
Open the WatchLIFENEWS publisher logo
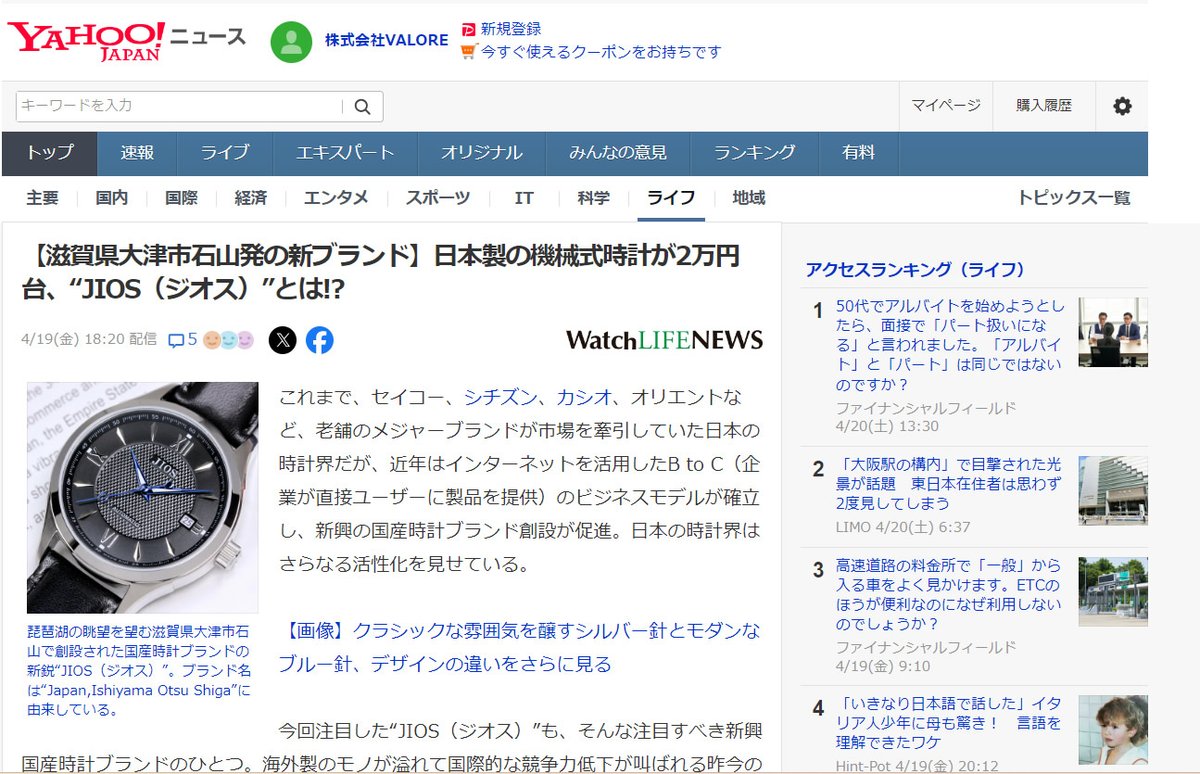pyautogui.click(x=664, y=340)
